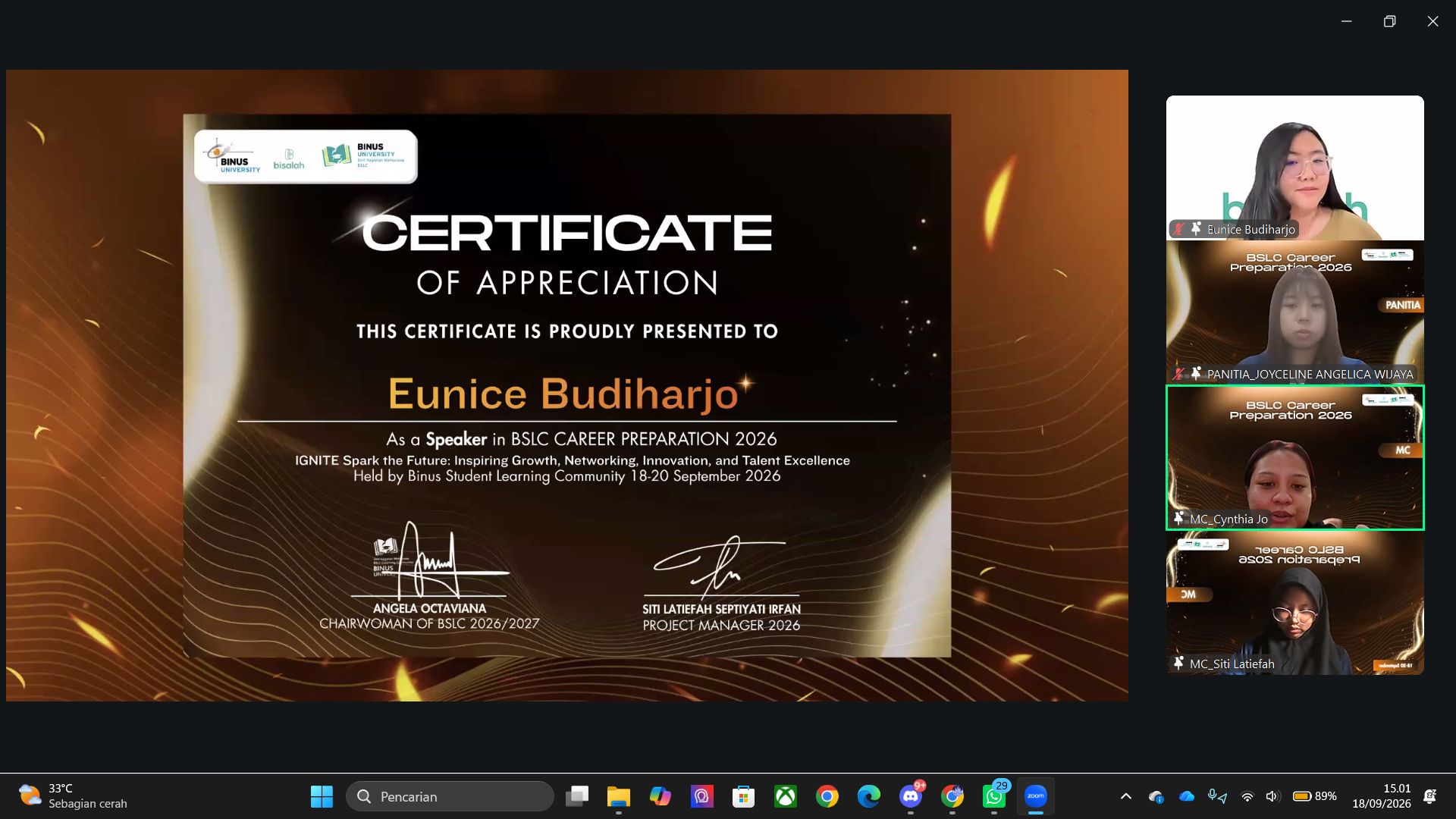The width and height of the screenshot is (1456, 819).
Task: Select the Zoom icon on the taskbar
Action: (1036, 796)
